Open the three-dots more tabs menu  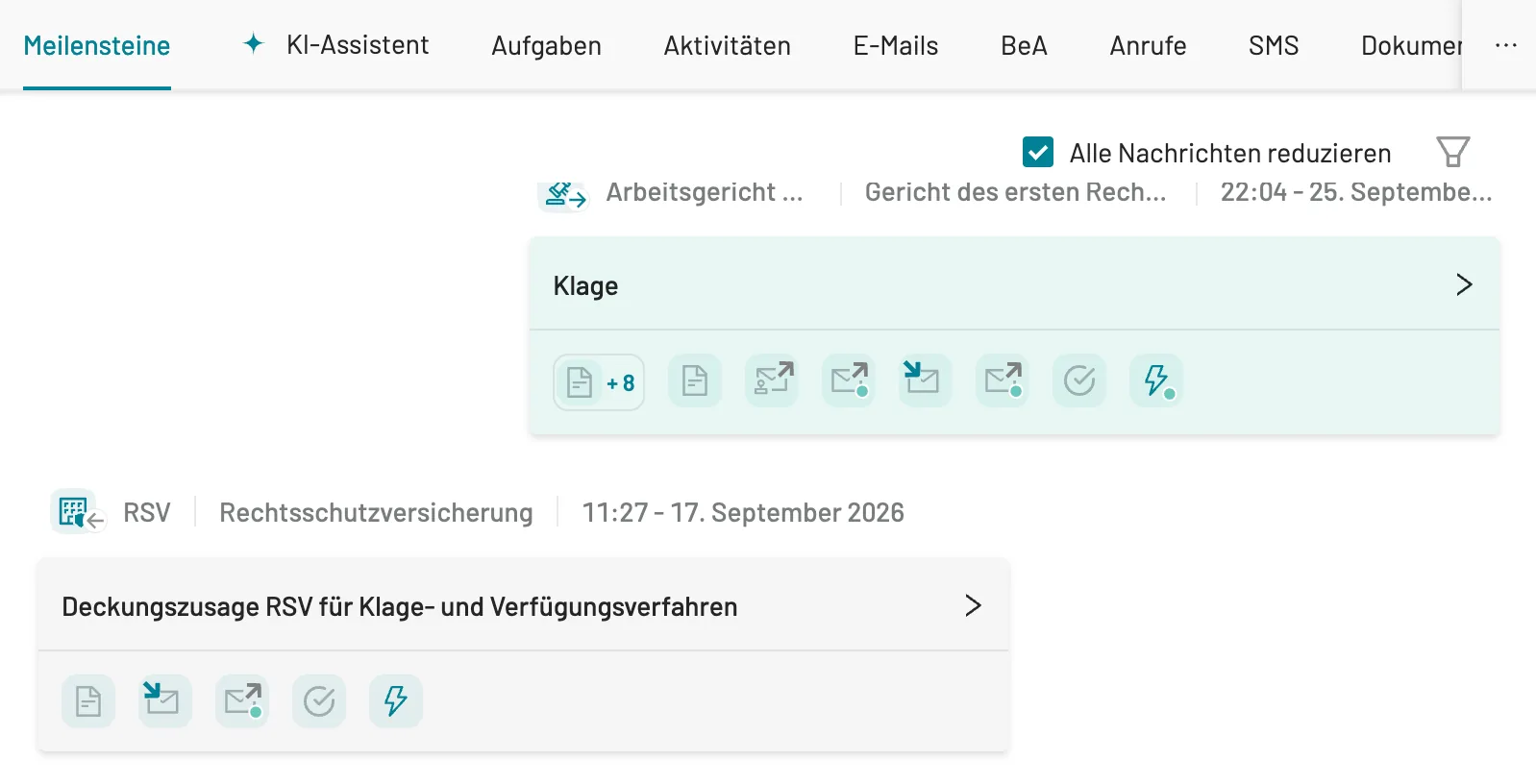click(1506, 45)
